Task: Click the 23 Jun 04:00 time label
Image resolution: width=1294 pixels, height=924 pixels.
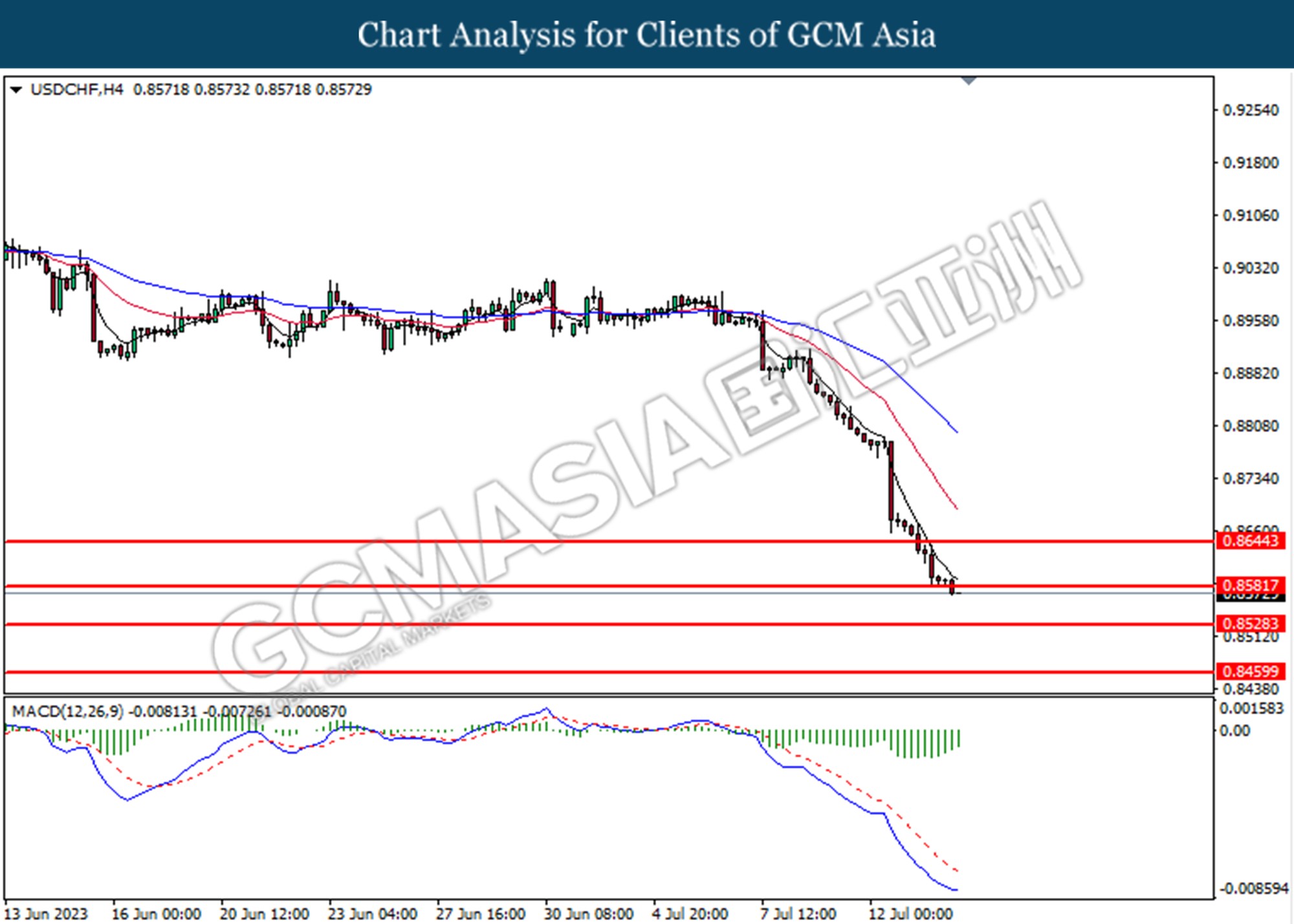Action: click(x=372, y=914)
